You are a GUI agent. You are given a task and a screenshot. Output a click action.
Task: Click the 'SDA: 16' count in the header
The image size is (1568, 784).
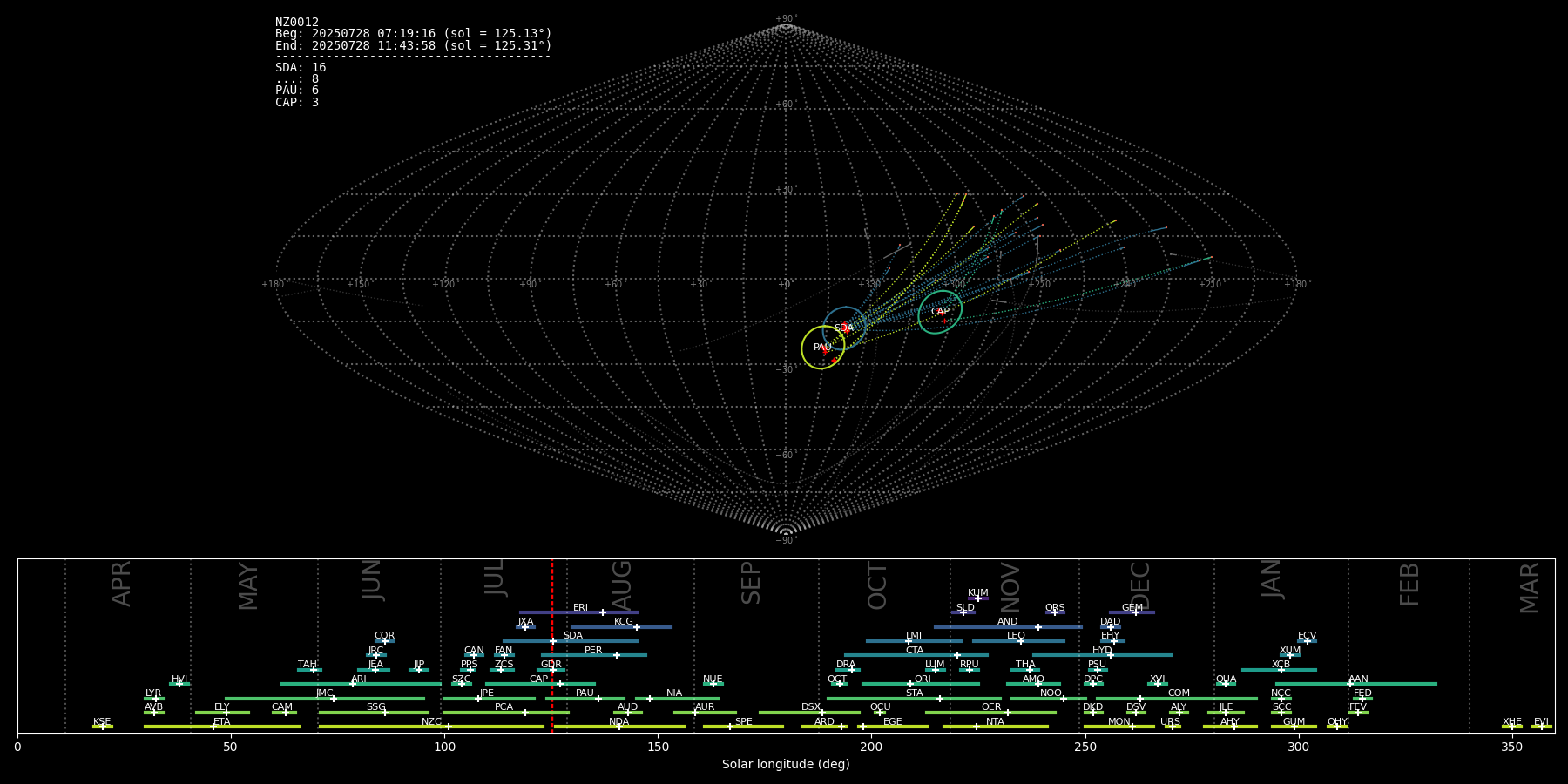coord(301,68)
